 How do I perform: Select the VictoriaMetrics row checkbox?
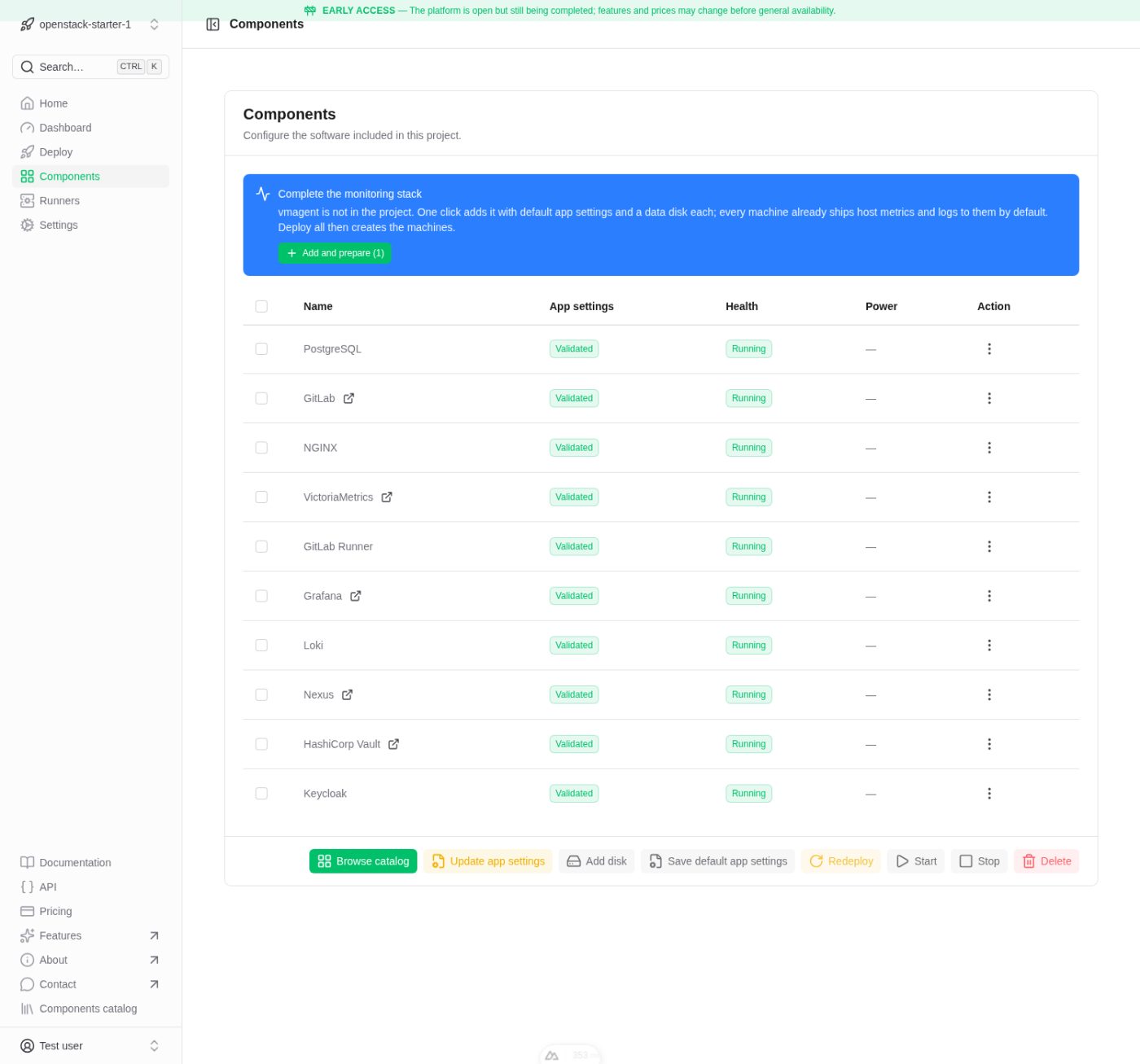pos(261,497)
